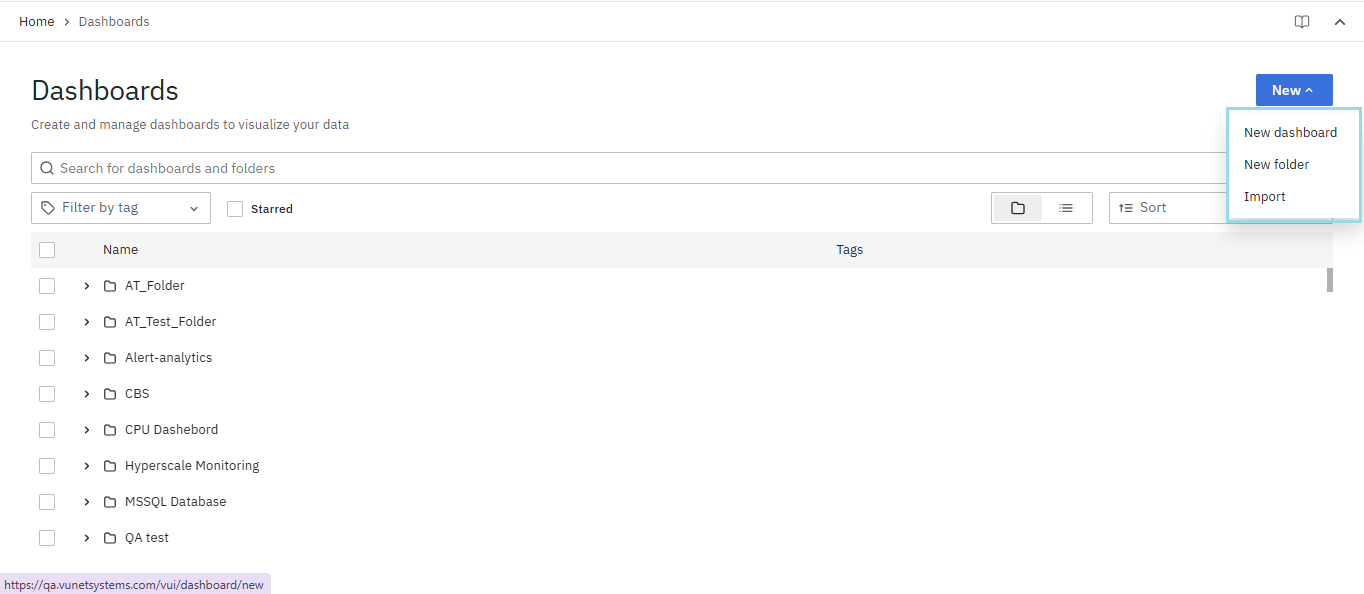Viewport: 1364px width, 594px height.
Task: Choose New dashboard from menu
Action: coord(1290,132)
